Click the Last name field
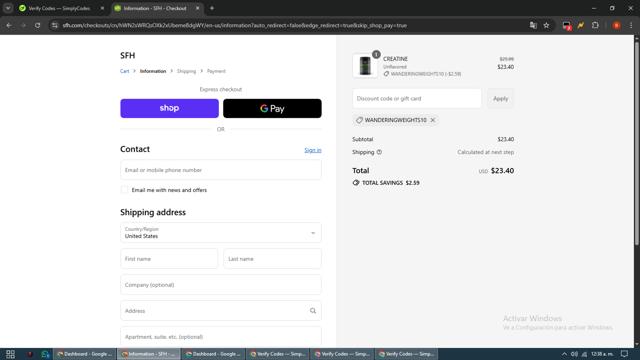 [x=273, y=259]
